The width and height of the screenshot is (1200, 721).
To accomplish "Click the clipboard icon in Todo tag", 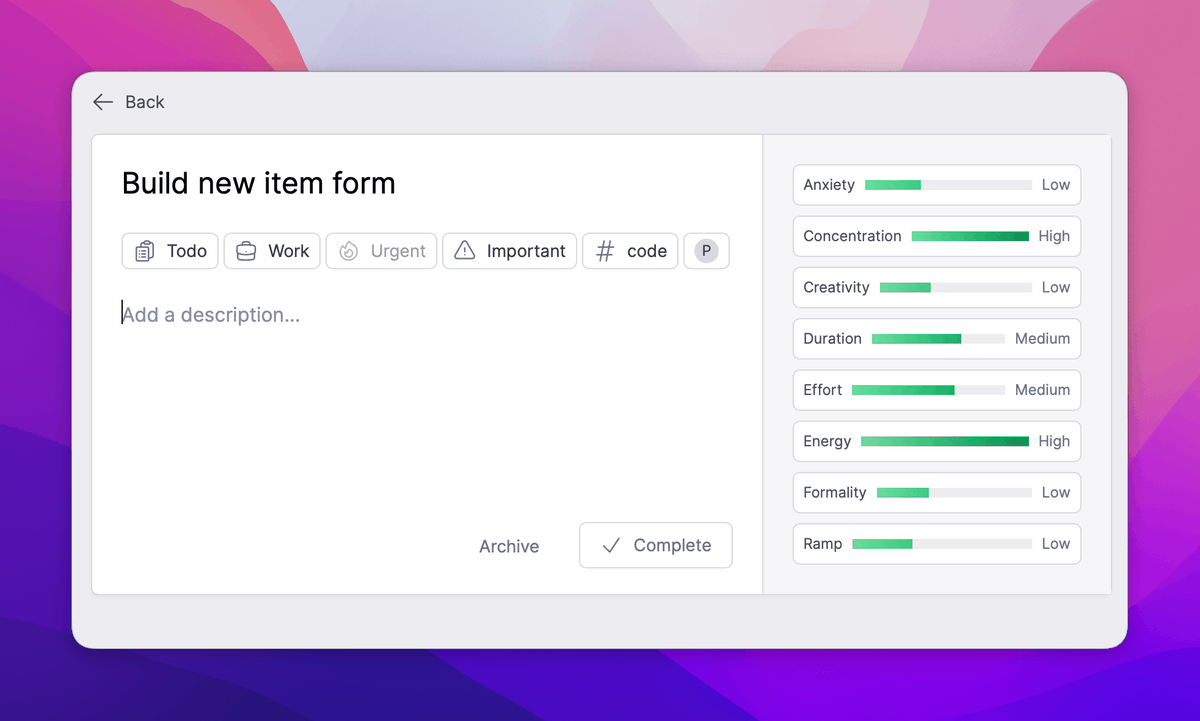I will tap(145, 251).
